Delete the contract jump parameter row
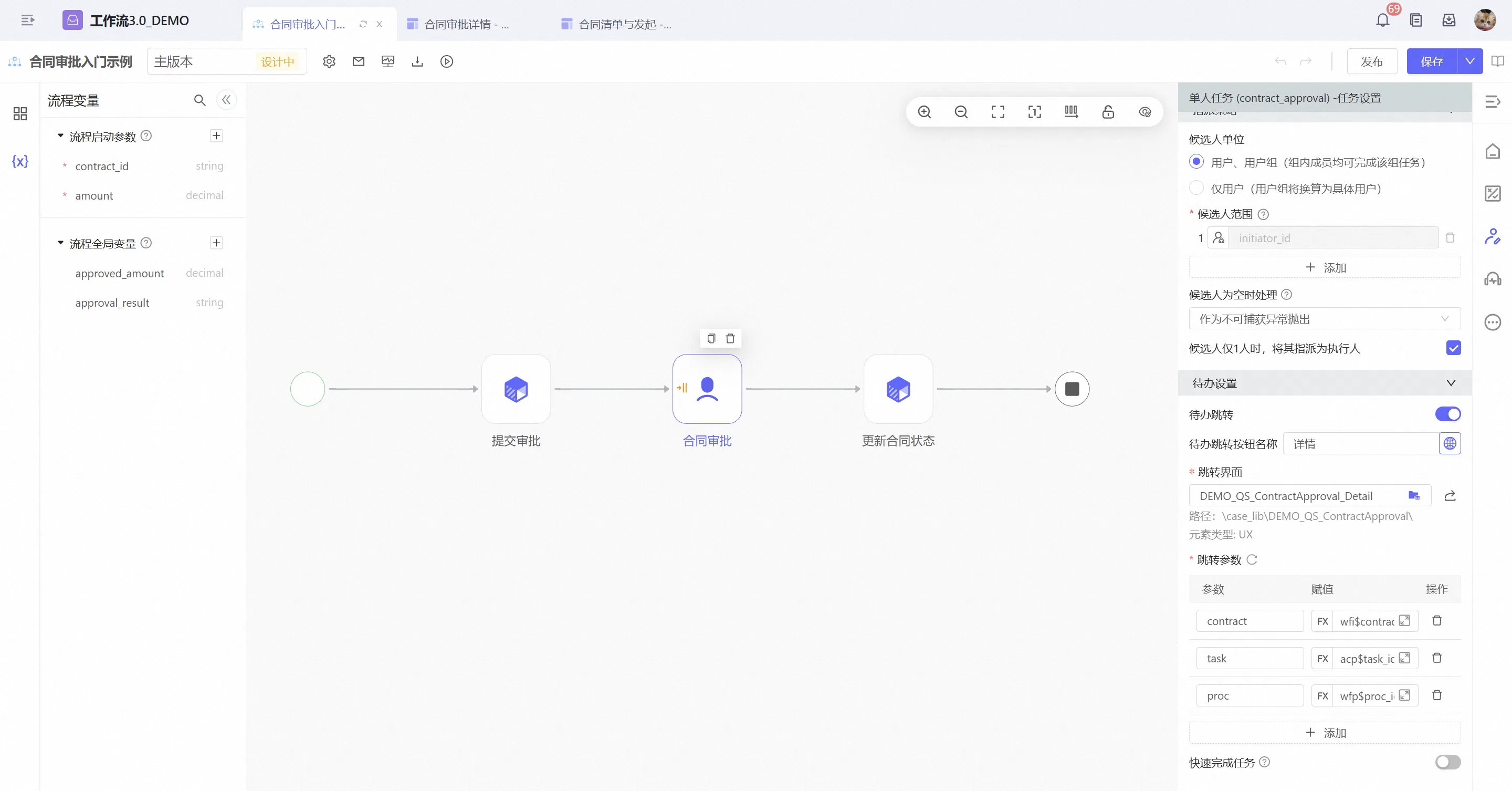 (1437, 621)
